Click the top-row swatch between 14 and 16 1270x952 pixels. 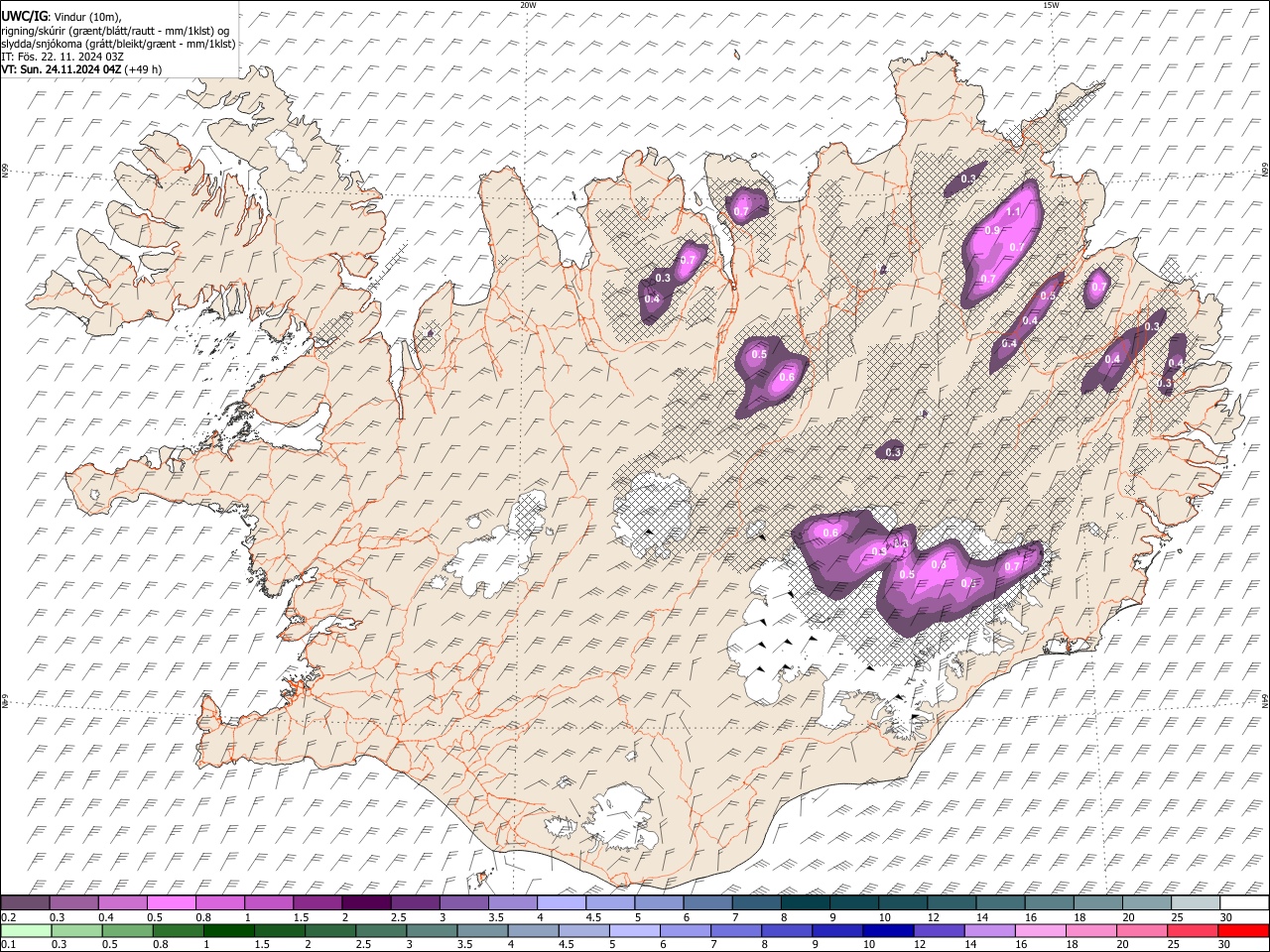[x=999, y=902]
